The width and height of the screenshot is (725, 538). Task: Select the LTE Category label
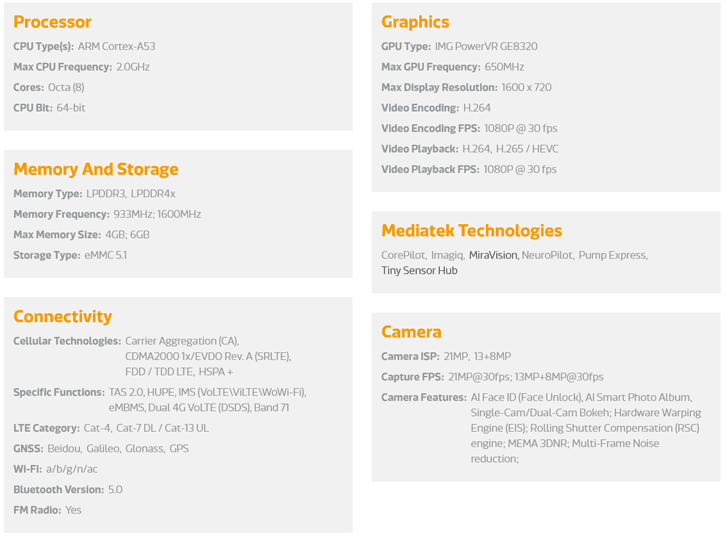[x=46, y=428]
